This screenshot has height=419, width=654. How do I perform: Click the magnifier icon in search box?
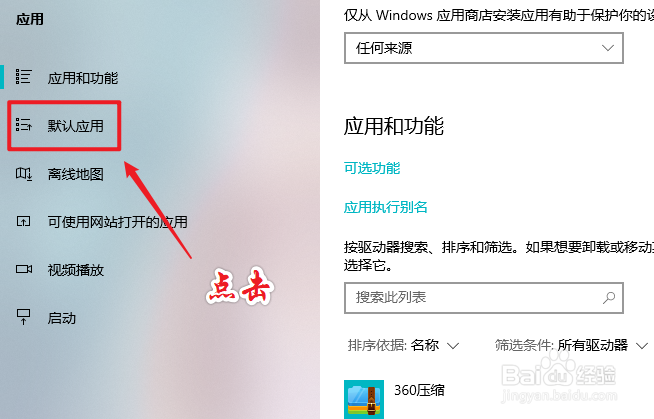point(609,298)
